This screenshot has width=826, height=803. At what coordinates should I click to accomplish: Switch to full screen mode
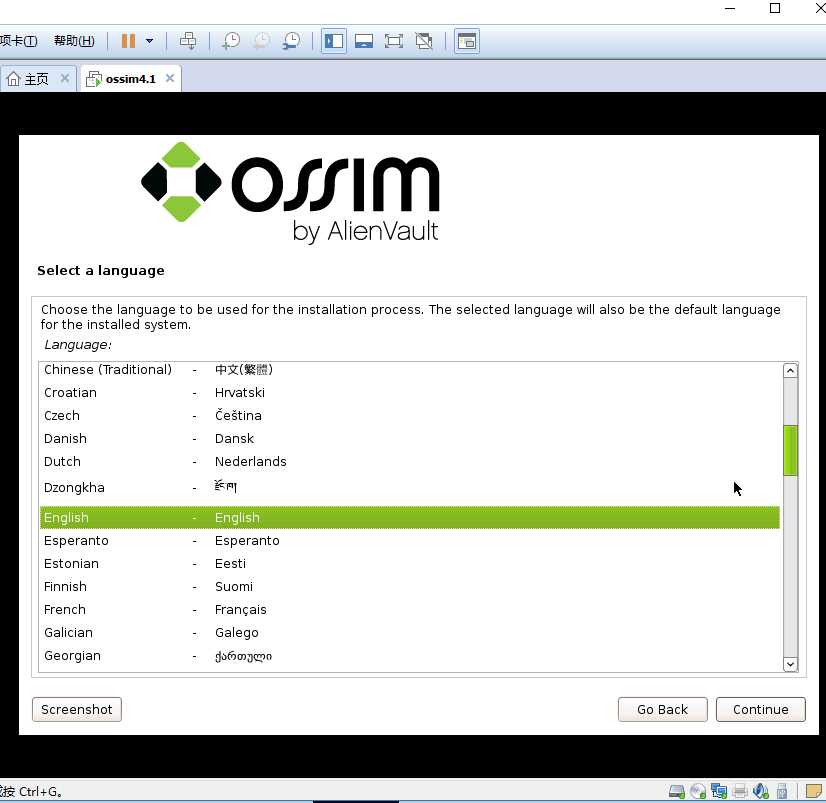click(394, 41)
